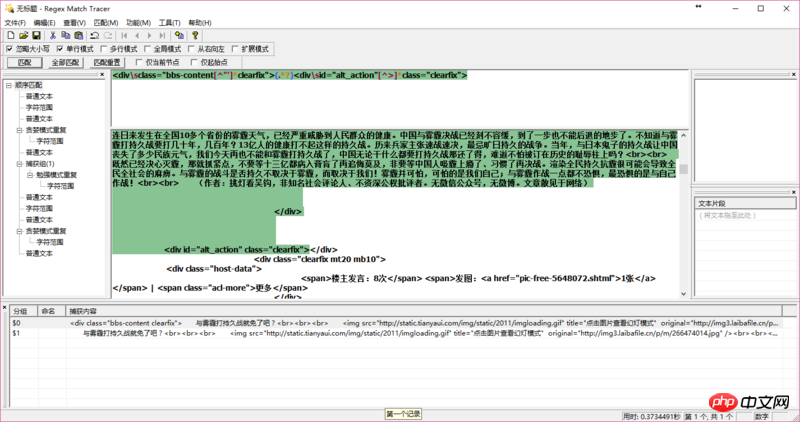This screenshot has height=422, width=800.
Task: Collapse the 贪婪模式重复 node directly above 捕获组(1)
Action: click(x=19, y=130)
